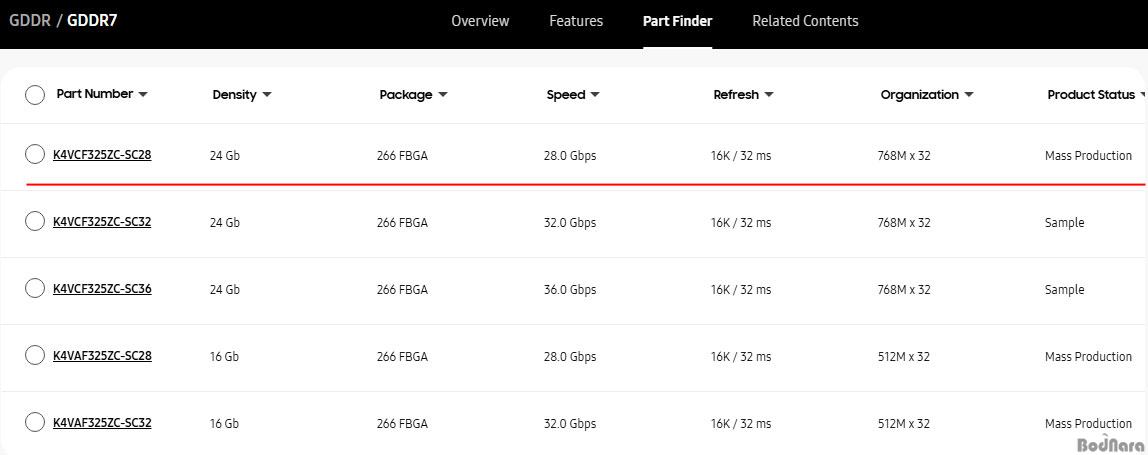Select the K4VAF325ZC-SC28 row radio button
Viewport: 1148px width, 455px height.
point(35,355)
